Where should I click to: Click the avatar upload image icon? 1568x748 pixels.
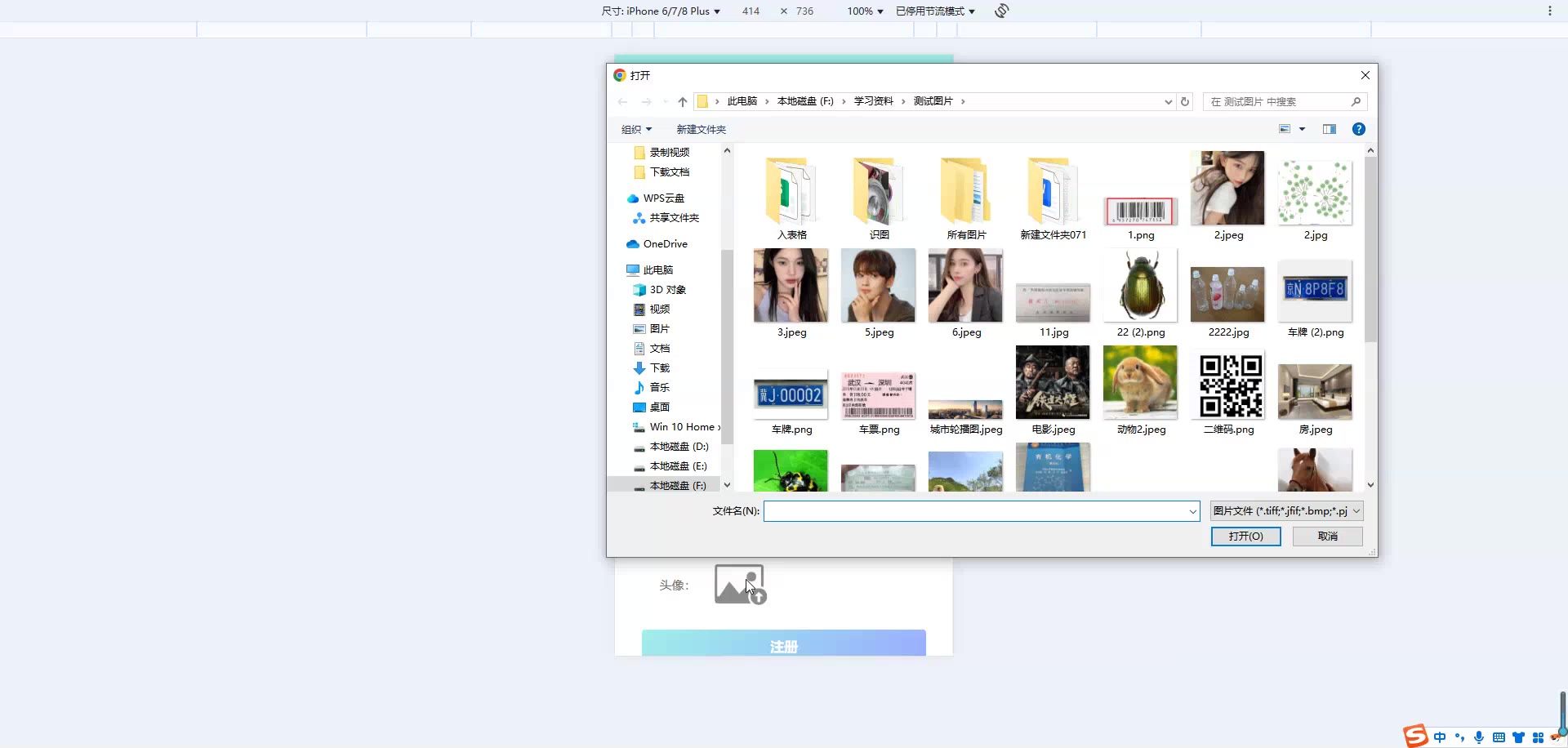[x=740, y=585]
